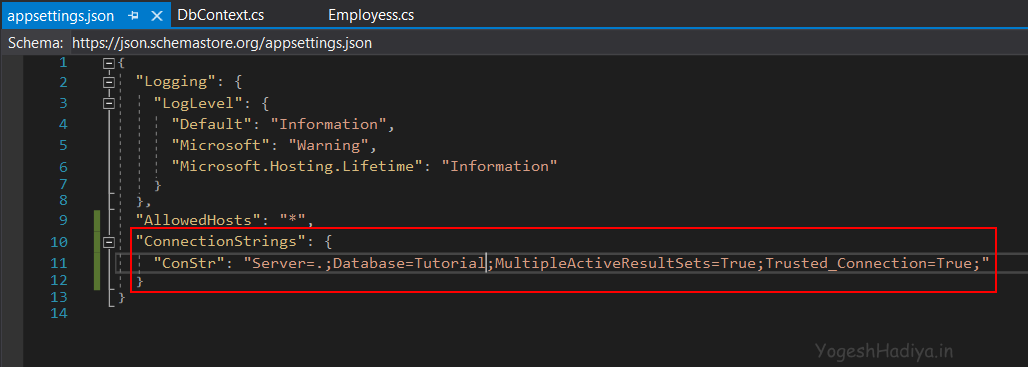Click the Schema label

point(35,44)
